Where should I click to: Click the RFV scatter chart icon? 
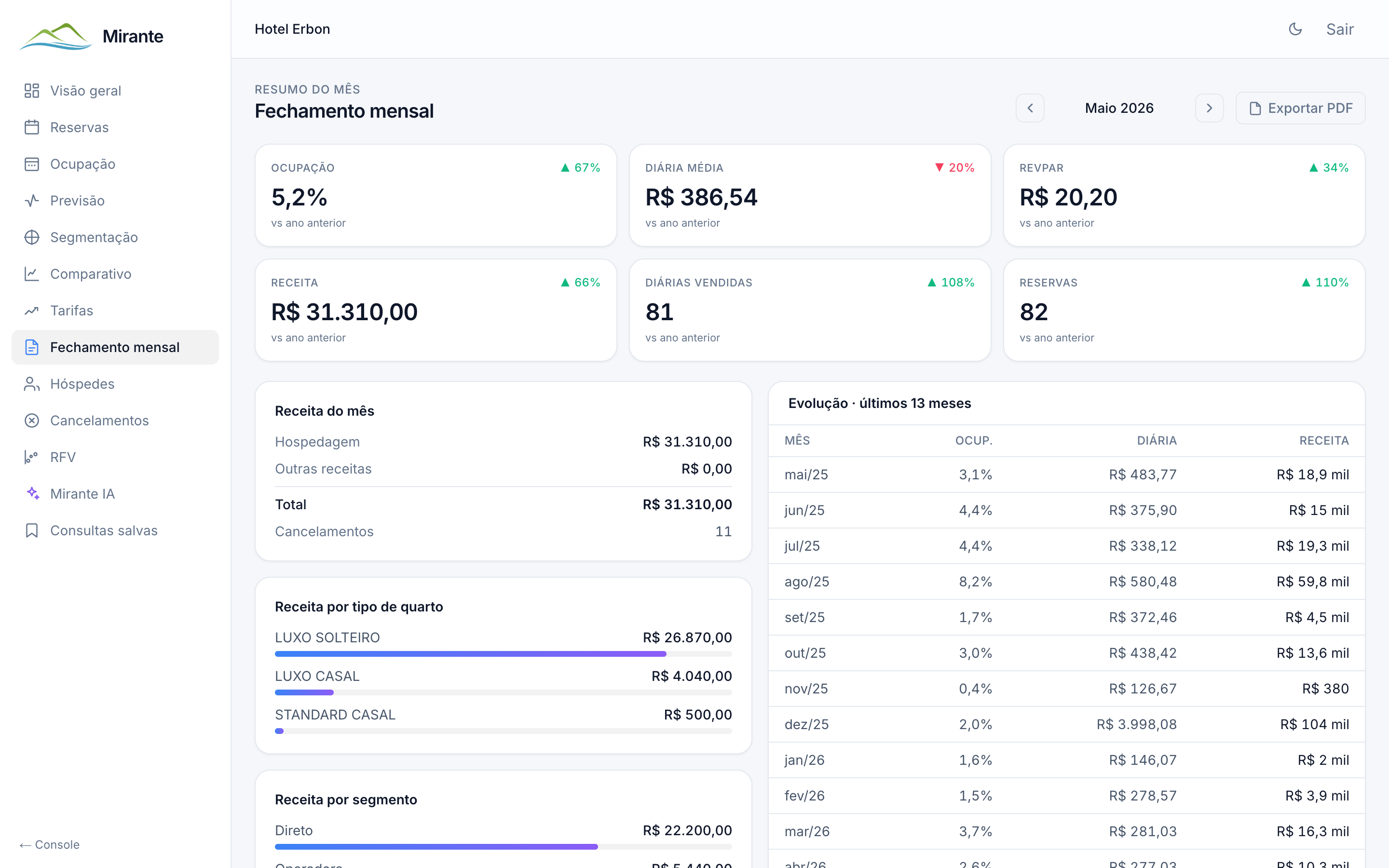click(31, 458)
